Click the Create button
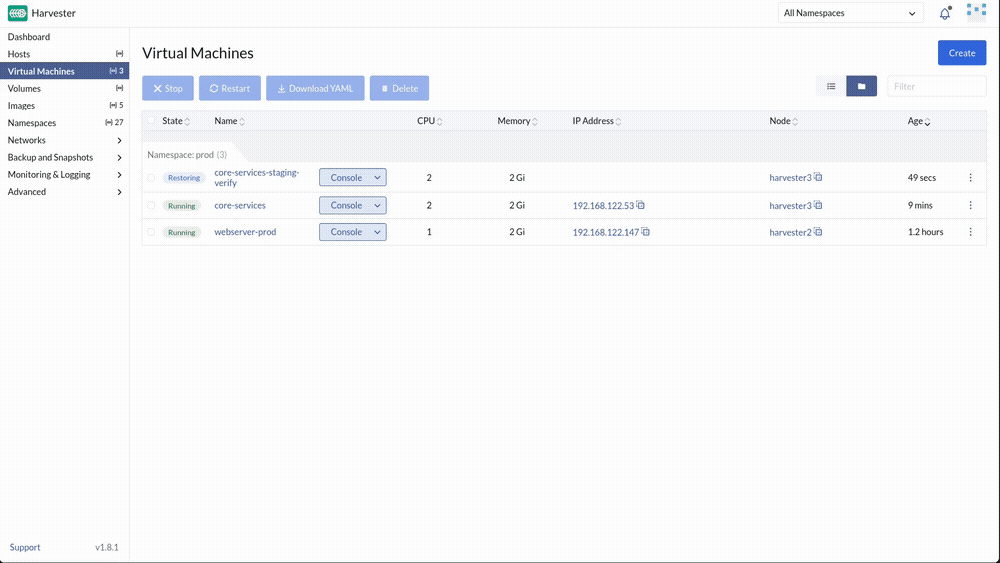The image size is (1000, 563). pyautogui.click(x=962, y=53)
